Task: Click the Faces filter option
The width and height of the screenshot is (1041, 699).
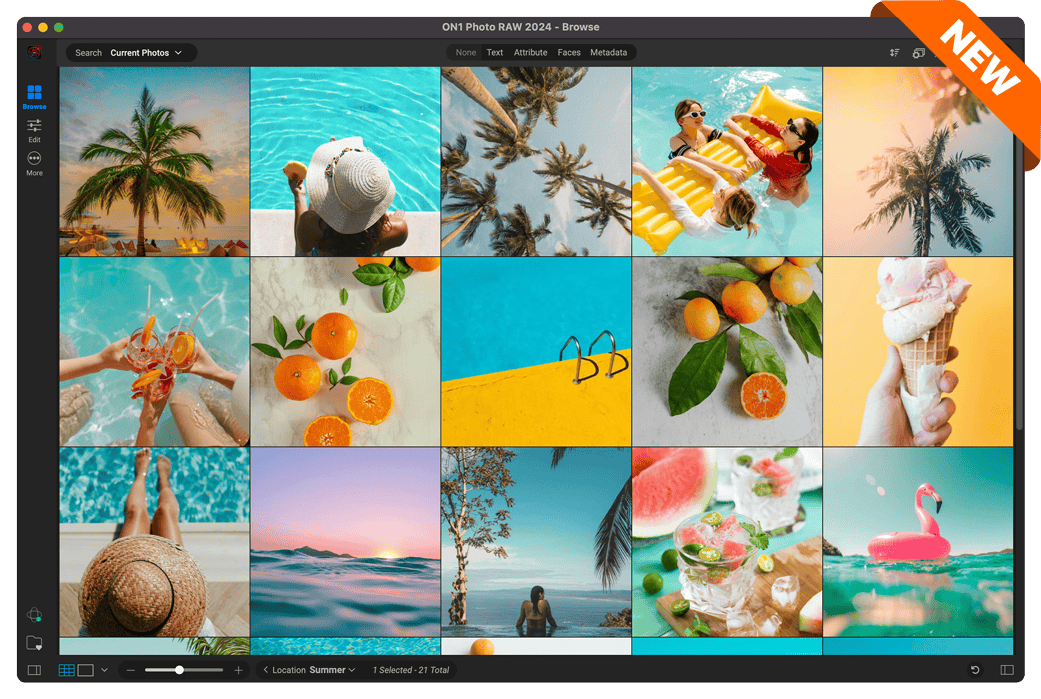Action: [569, 52]
